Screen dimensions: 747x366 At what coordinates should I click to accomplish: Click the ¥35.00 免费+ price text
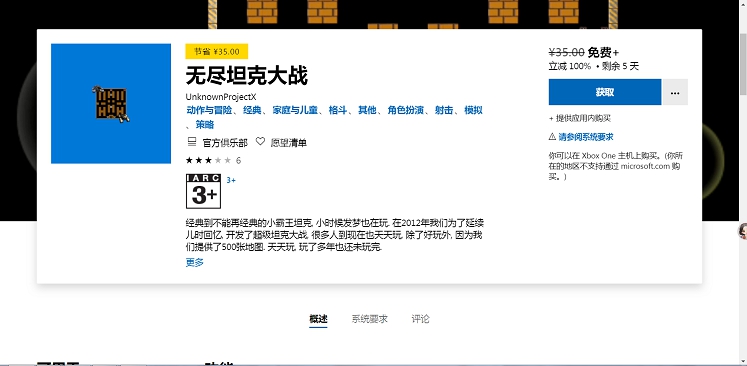tap(584, 52)
